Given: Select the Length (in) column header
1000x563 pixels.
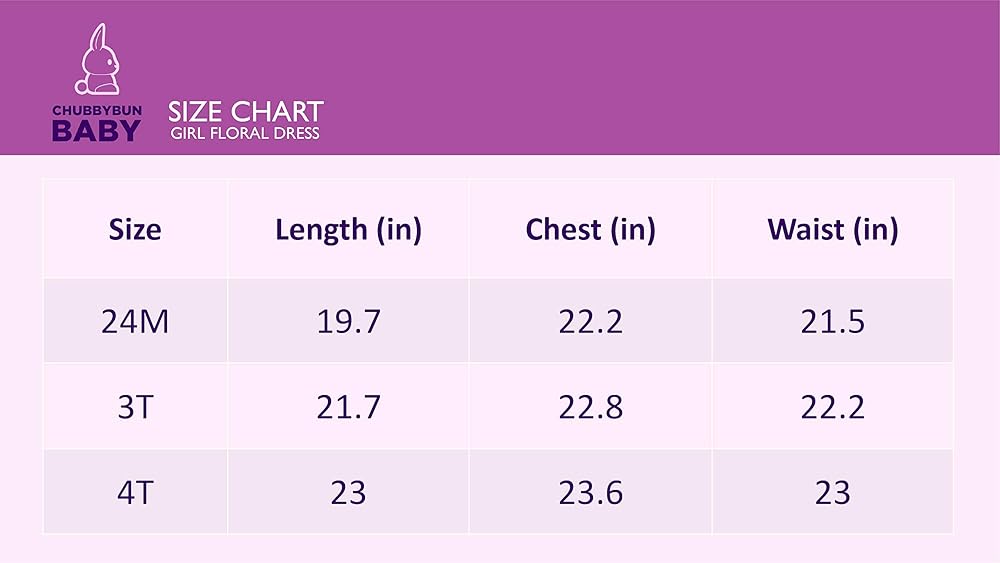Looking at the screenshot, I should coord(348,230).
